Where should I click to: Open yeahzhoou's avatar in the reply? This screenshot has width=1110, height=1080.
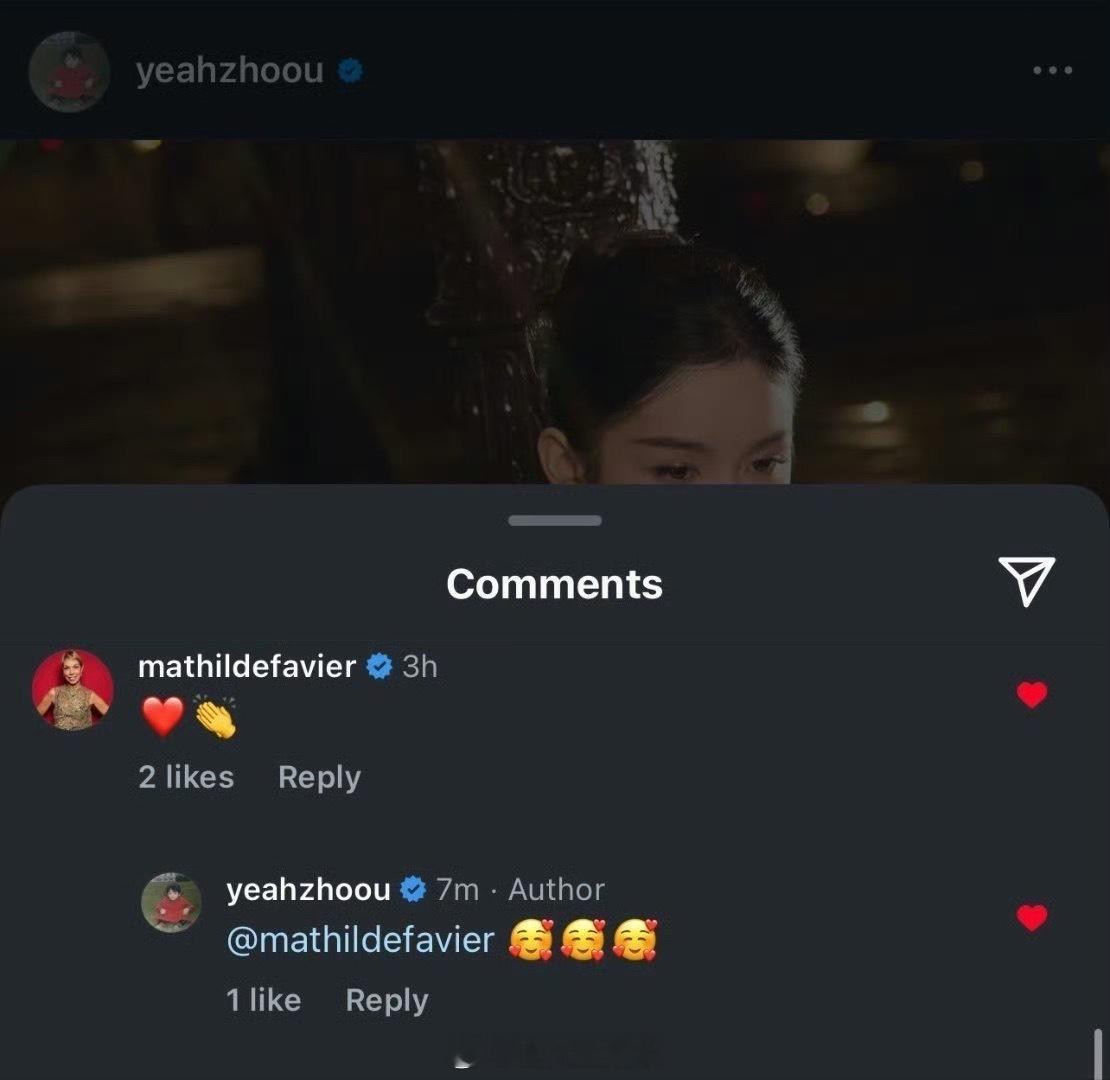[x=171, y=902]
